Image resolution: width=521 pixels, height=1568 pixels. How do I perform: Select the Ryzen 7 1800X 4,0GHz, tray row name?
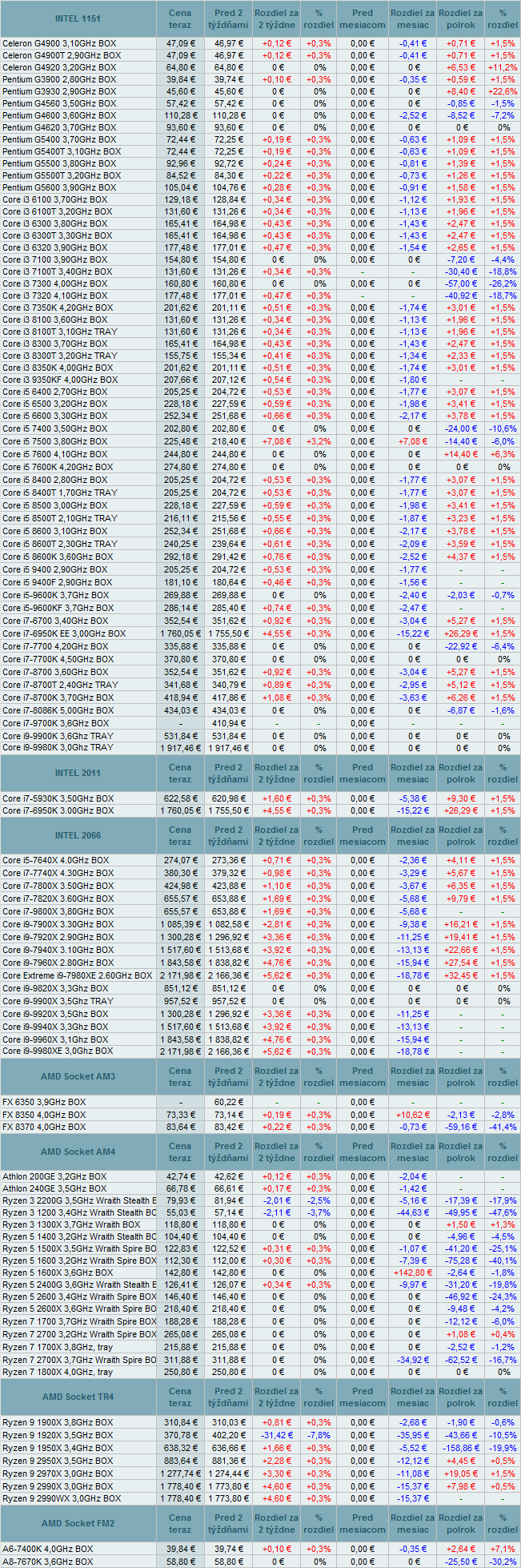pos(58,1372)
